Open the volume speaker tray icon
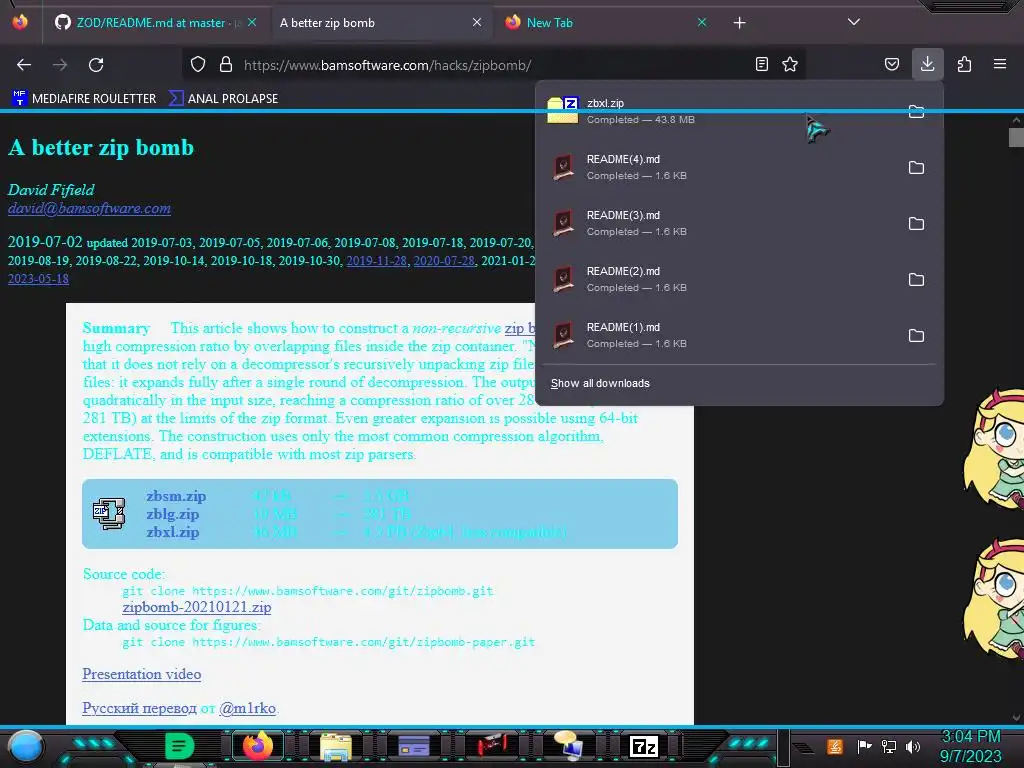 click(913, 746)
